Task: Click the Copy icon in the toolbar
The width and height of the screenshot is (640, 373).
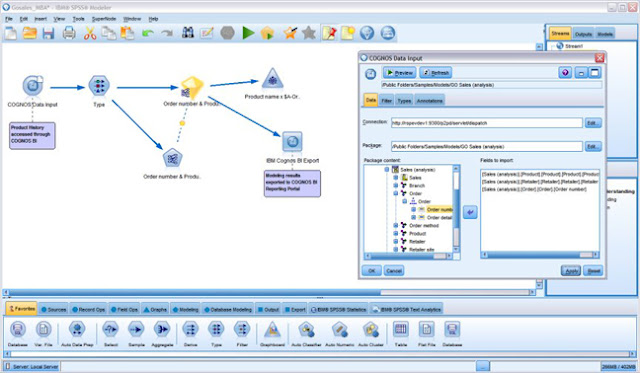Action: (109, 33)
